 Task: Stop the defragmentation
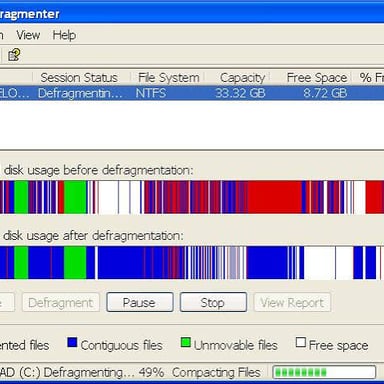tap(213, 302)
